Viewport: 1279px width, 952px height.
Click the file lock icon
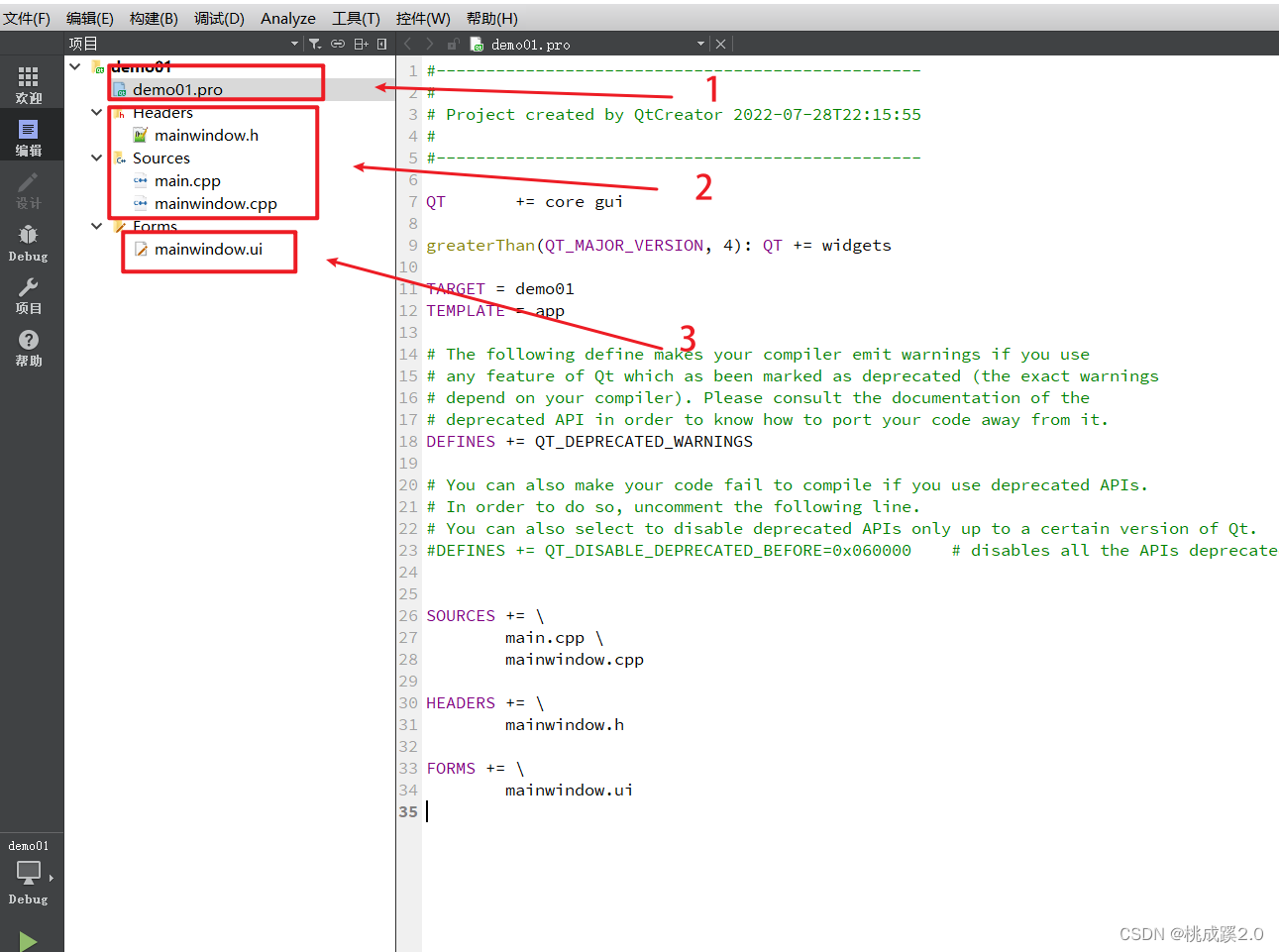click(x=453, y=44)
